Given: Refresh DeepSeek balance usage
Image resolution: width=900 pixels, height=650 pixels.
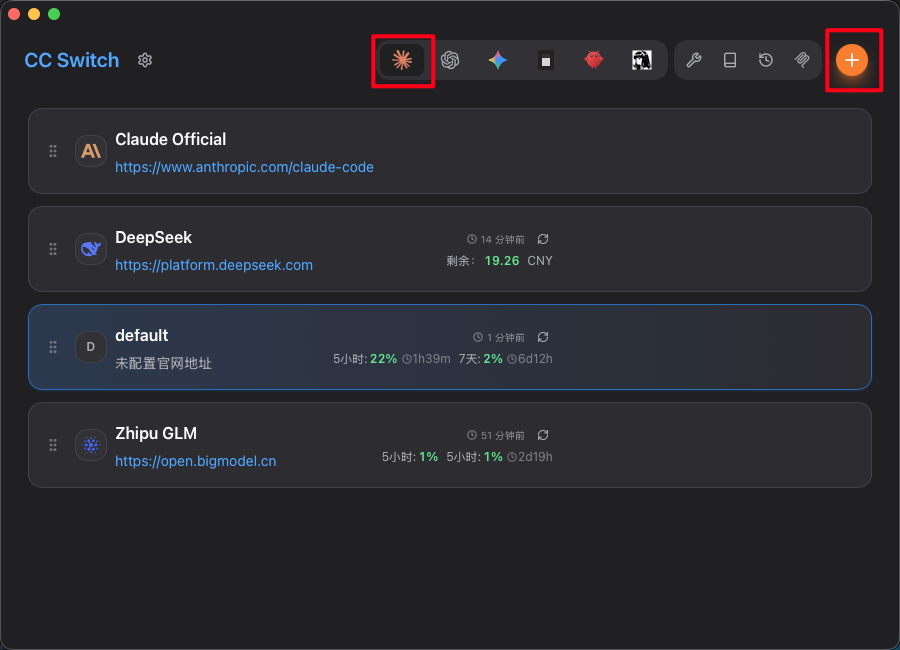Looking at the screenshot, I should click(x=543, y=239).
